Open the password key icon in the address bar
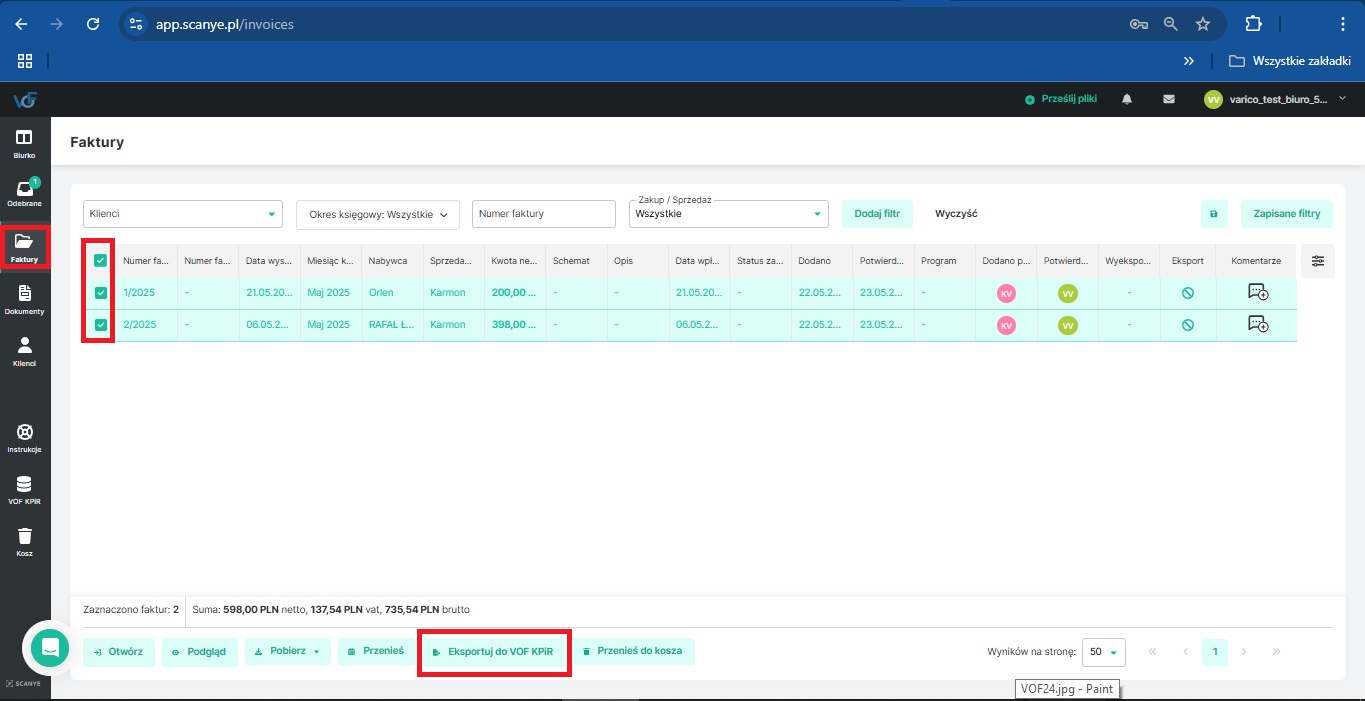 coord(1137,24)
